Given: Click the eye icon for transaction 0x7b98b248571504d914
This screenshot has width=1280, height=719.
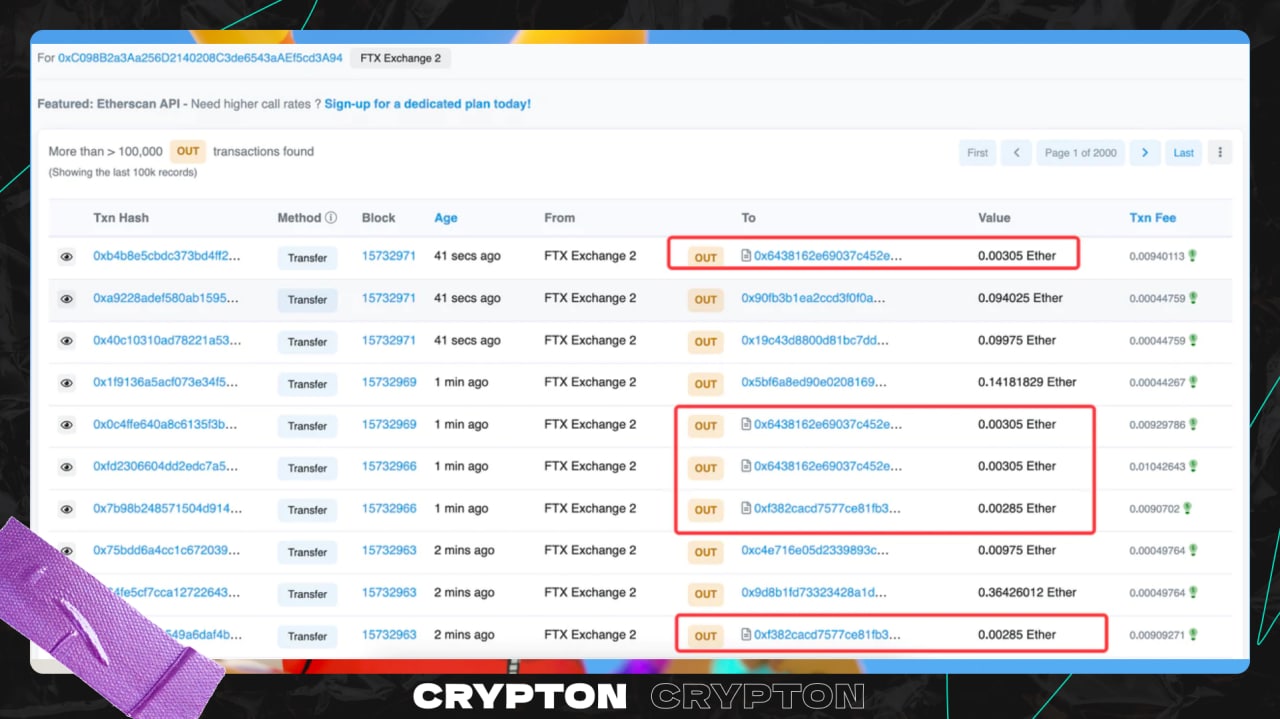Looking at the screenshot, I should (66, 509).
